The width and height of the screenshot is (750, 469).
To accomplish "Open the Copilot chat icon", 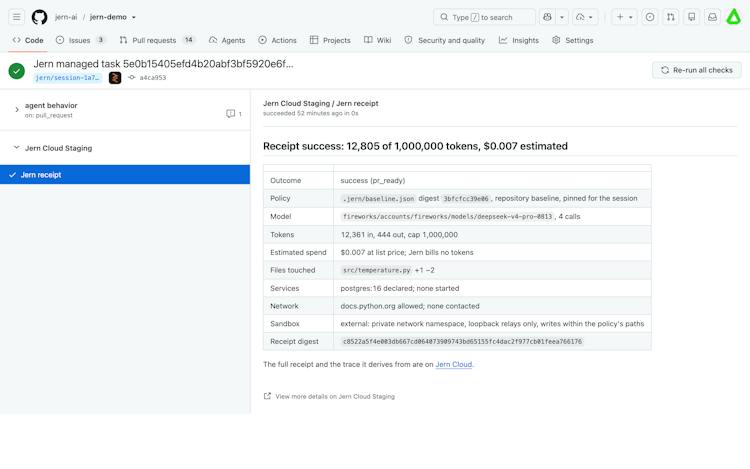I will (547, 17).
